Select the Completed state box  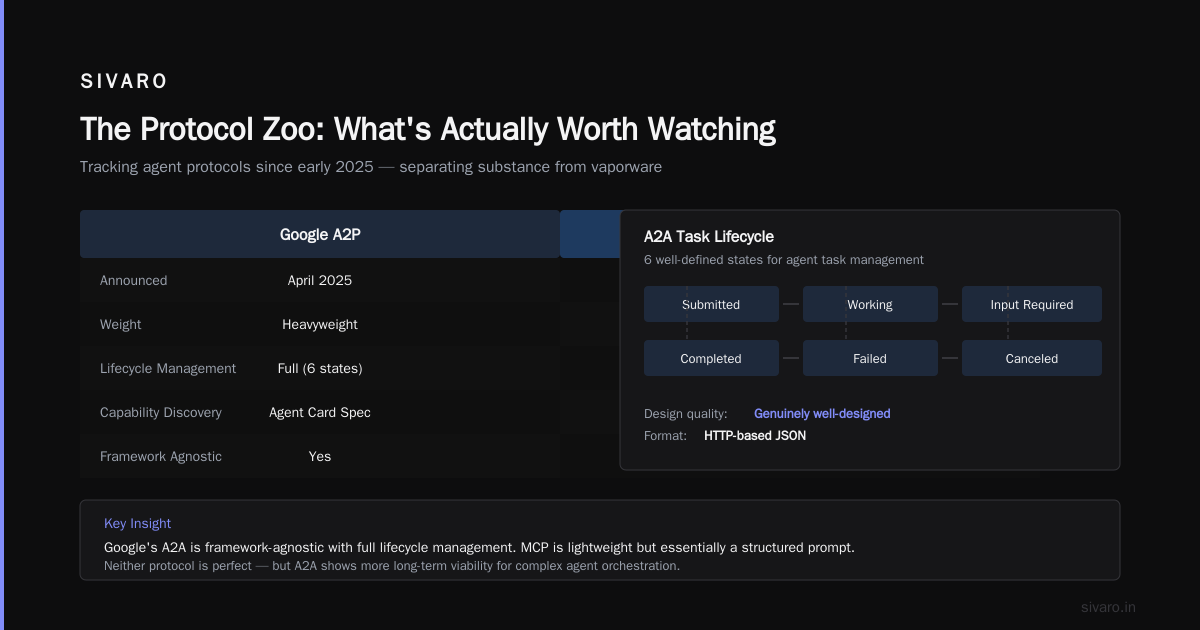(x=711, y=358)
